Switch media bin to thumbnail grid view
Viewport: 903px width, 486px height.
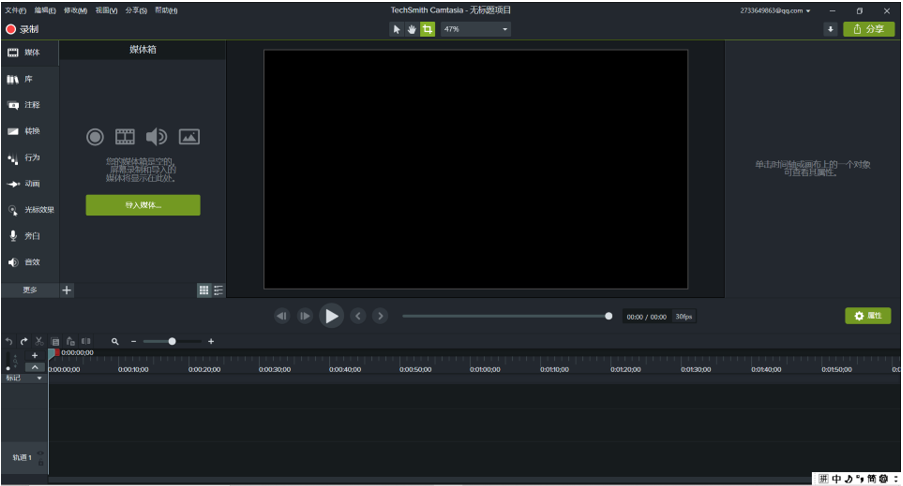pyautogui.click(x=204, y=290)
